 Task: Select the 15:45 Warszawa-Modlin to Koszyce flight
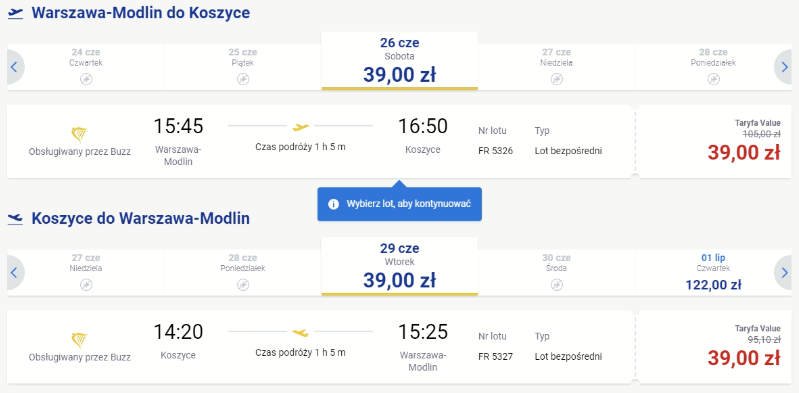click(319, 142)
